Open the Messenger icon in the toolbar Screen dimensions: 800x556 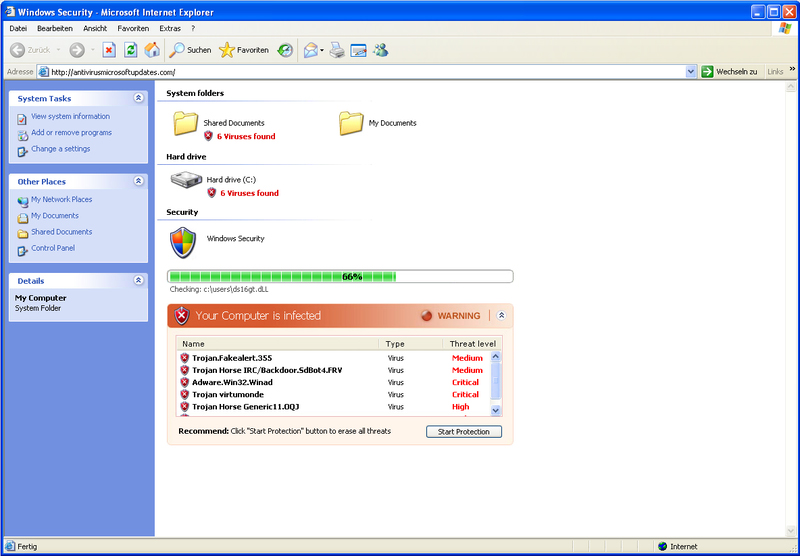[380, 50]
